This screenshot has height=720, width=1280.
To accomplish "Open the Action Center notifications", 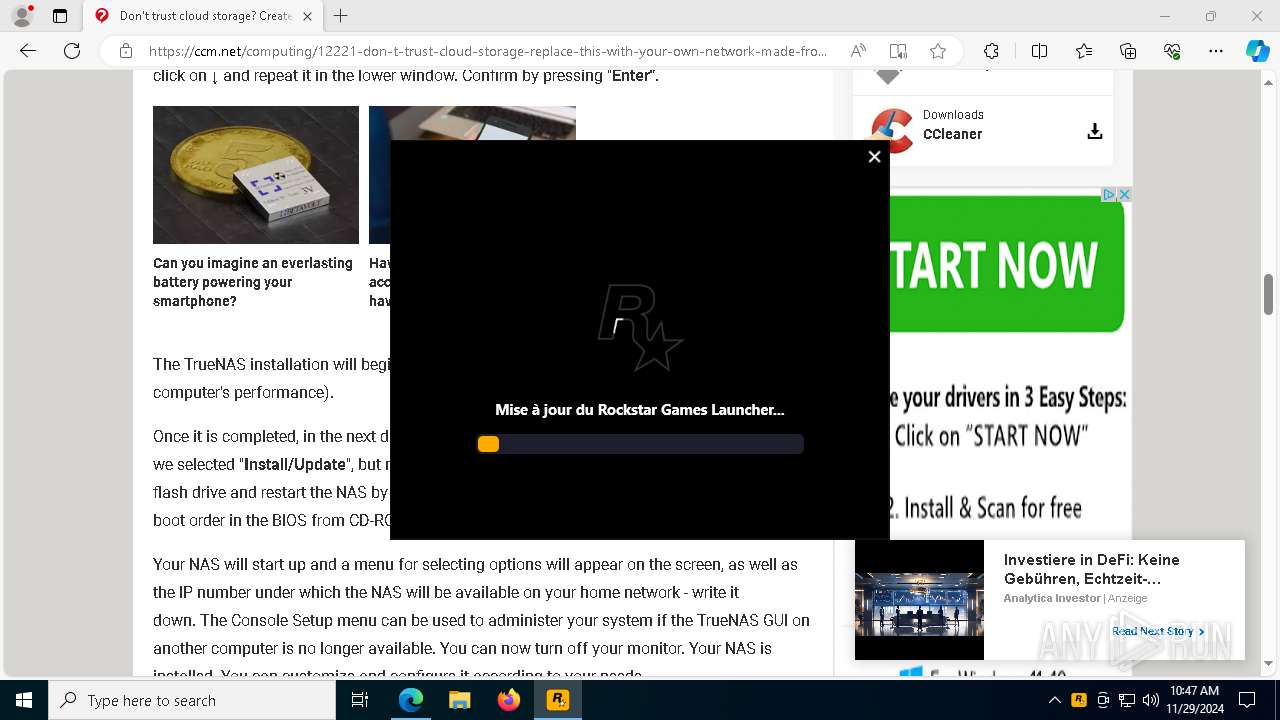I will (1247, 700).
